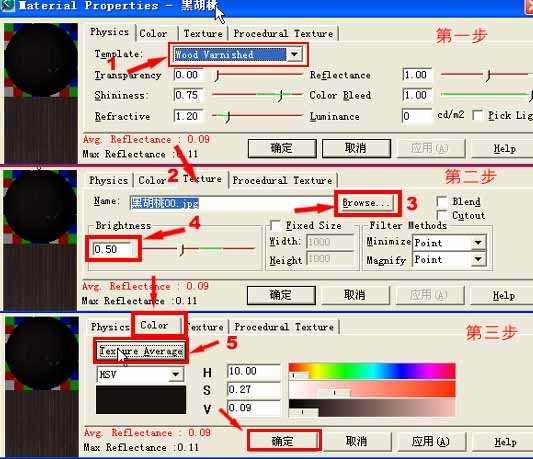Image resolution: width=533 pixels, height=459 pixels.
Task: Open Procedural Texture tab above the Template row
Action: 283,34
